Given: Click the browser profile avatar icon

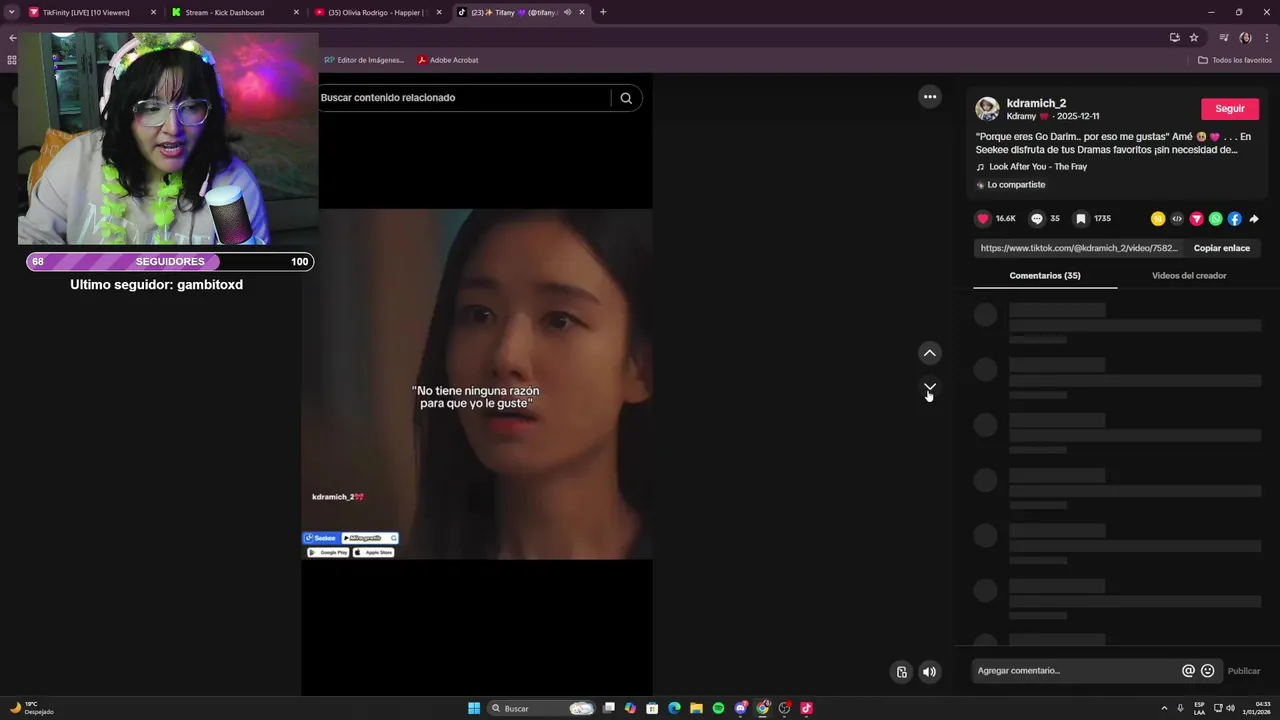Looking at the screenshot, I should 1245,38.
